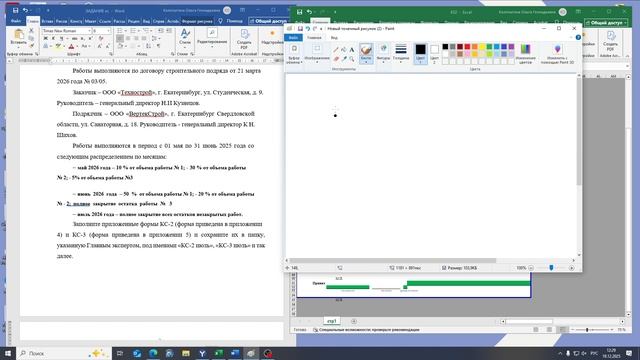640x360 pixels.
Task: Select the Magnifier tool in Paint
Action: tap(351, 59)
